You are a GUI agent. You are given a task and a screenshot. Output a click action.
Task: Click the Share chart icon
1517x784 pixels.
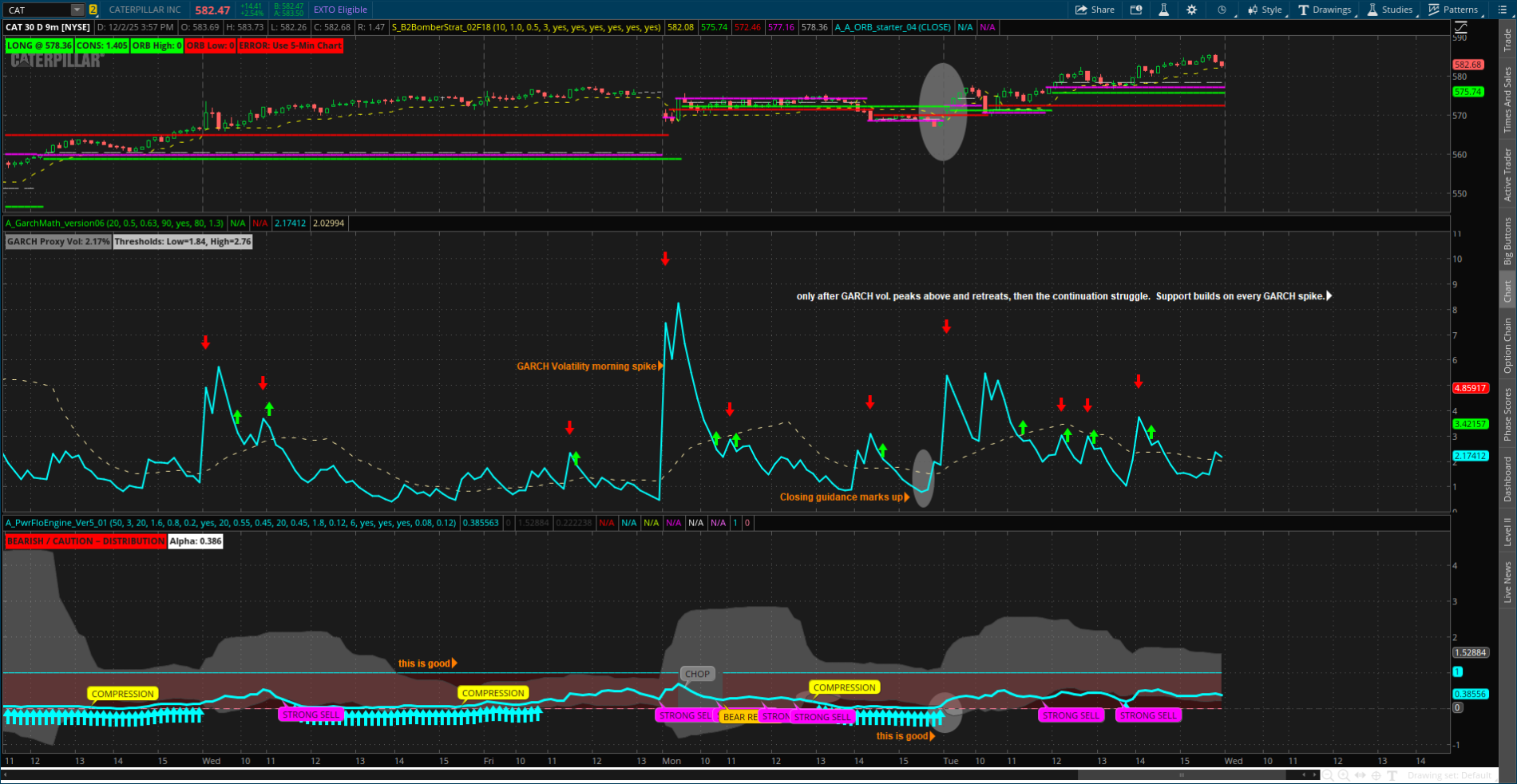pos(1095,10)
